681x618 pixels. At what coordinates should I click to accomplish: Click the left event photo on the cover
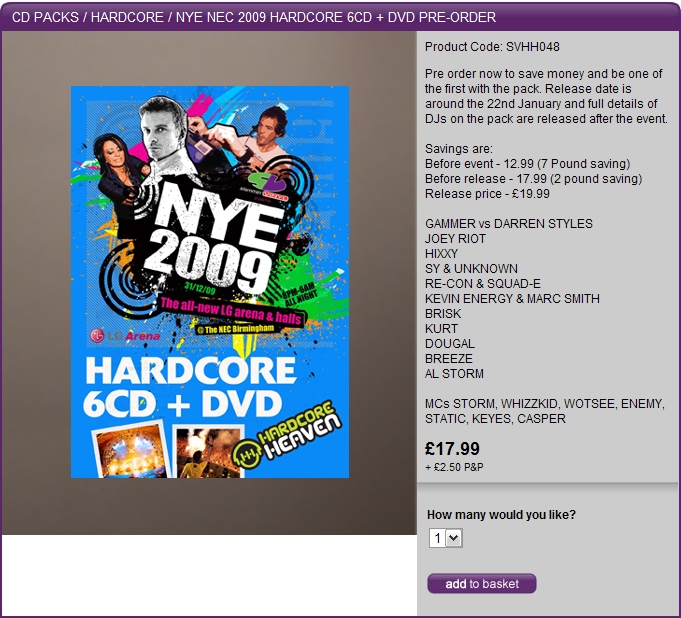130,452
